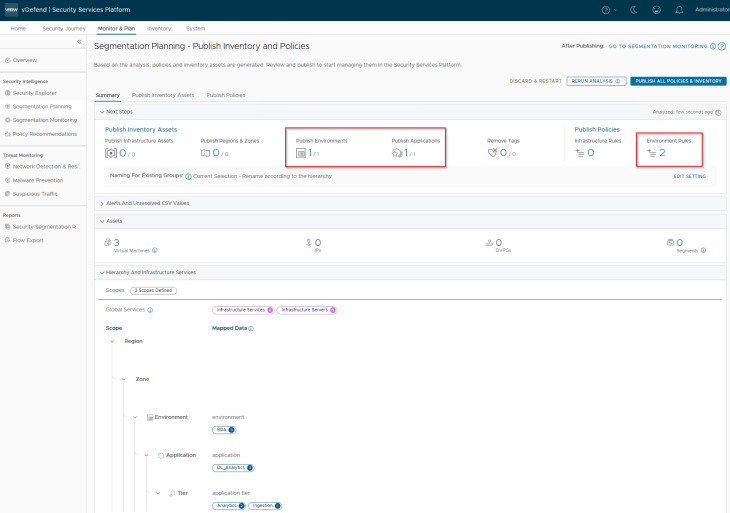Click the Edit Setting link
Screen dimensions: 730x513
pyautogui.click(x=689, y=176)
